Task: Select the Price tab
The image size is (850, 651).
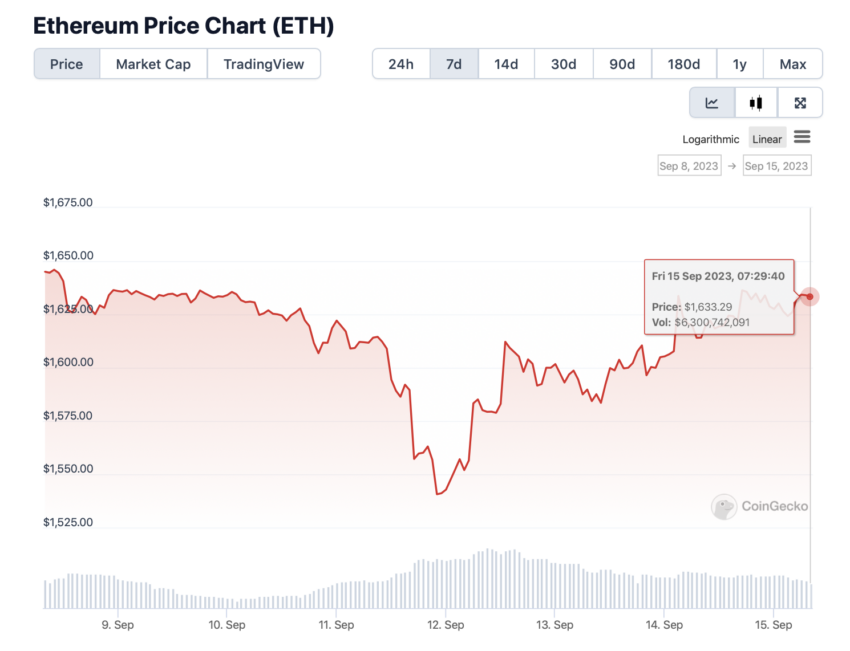Action: click(x=67, y=64)
